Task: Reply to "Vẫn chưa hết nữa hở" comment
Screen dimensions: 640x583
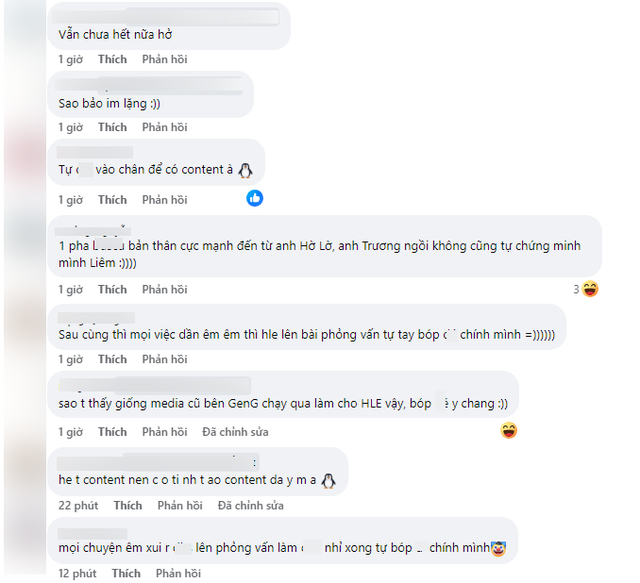Action: tap(164, 60)
